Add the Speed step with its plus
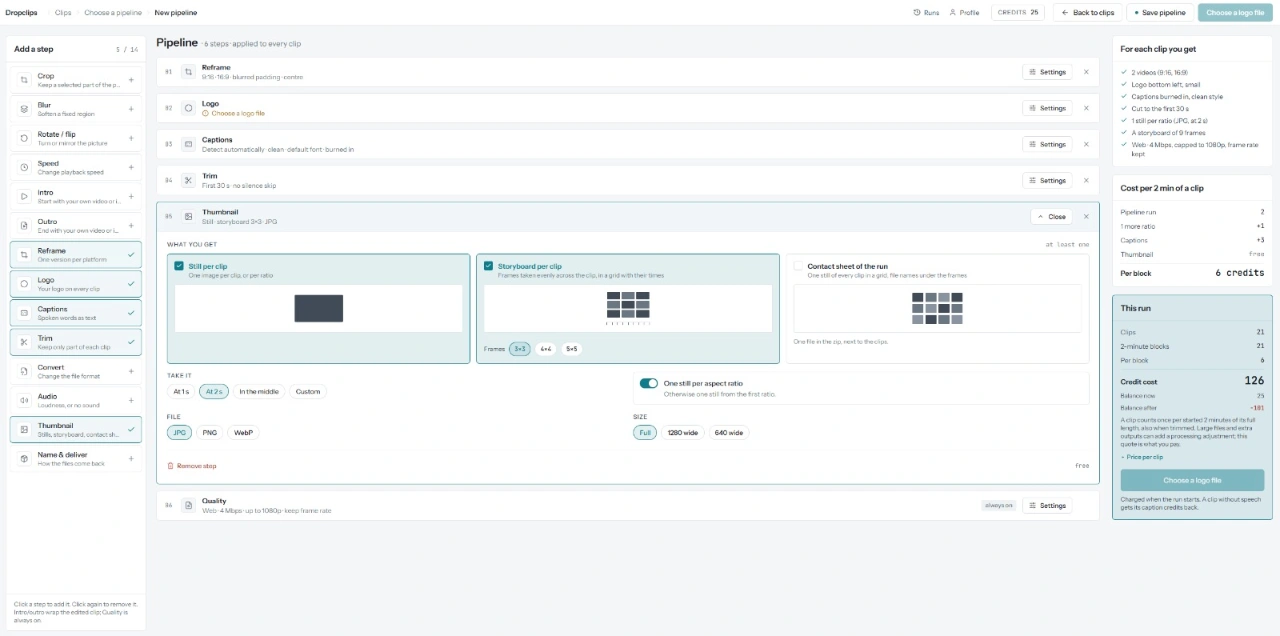 tap(131, 167)
